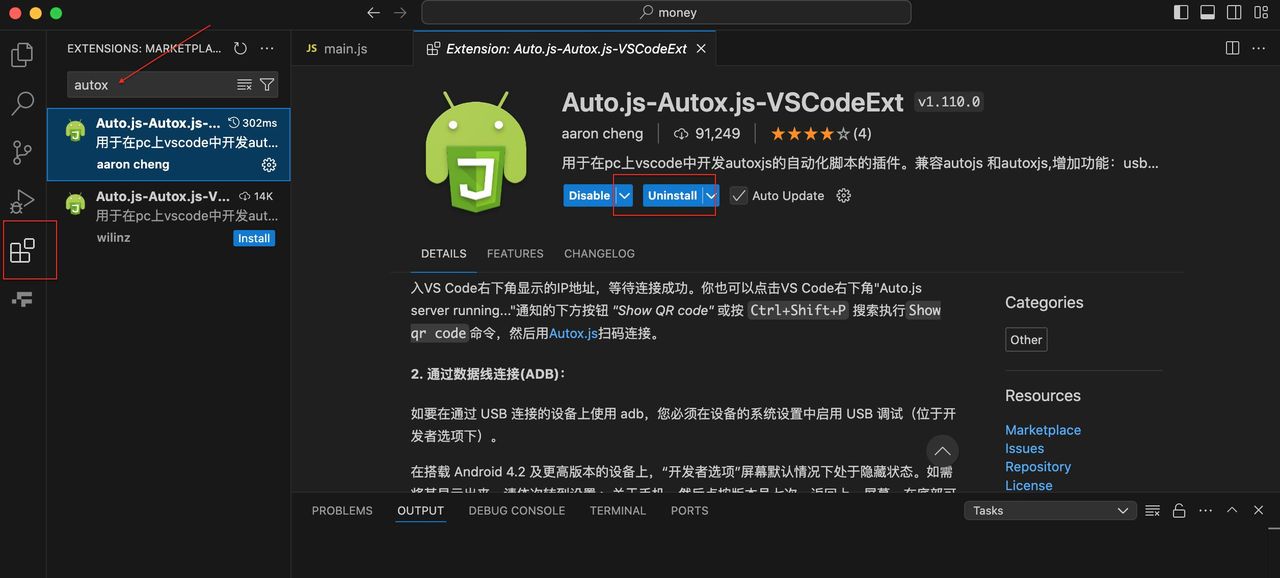Open the Explorer view in activity bar

coord(22,54)
